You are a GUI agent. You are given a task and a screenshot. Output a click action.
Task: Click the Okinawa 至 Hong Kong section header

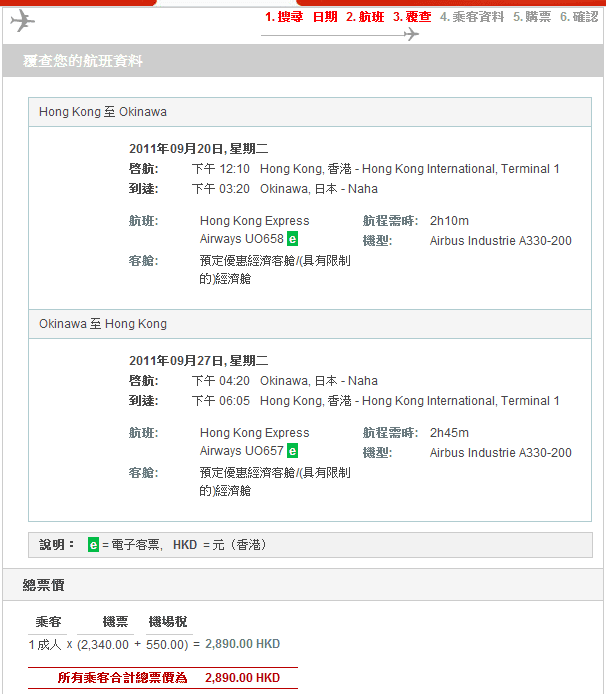[x=103, y=324]
